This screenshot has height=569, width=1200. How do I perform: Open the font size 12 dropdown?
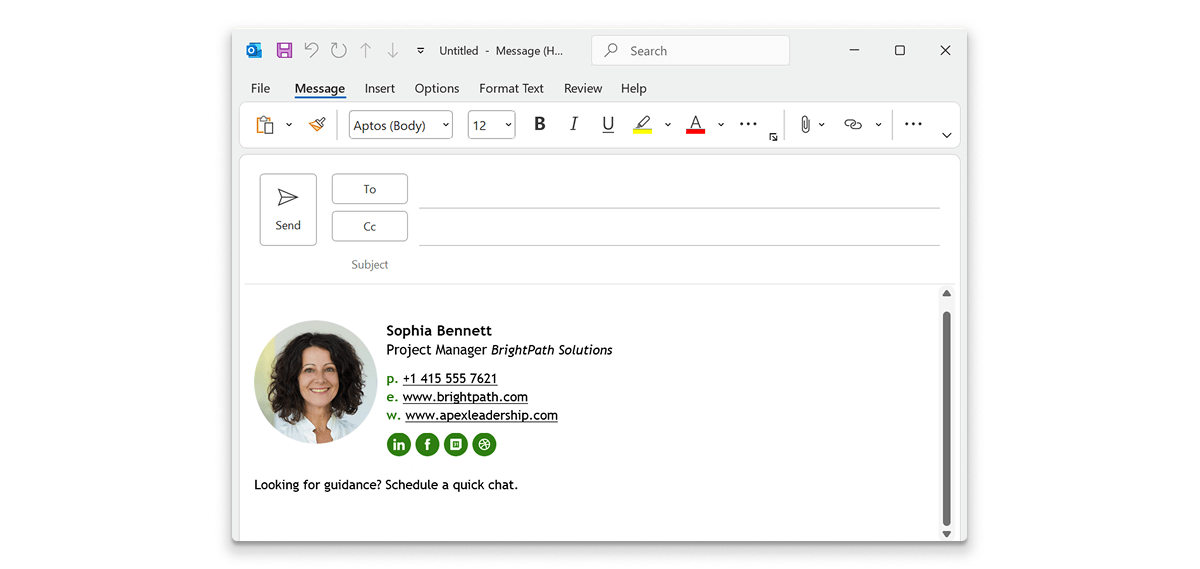click(x=491, y=125)
